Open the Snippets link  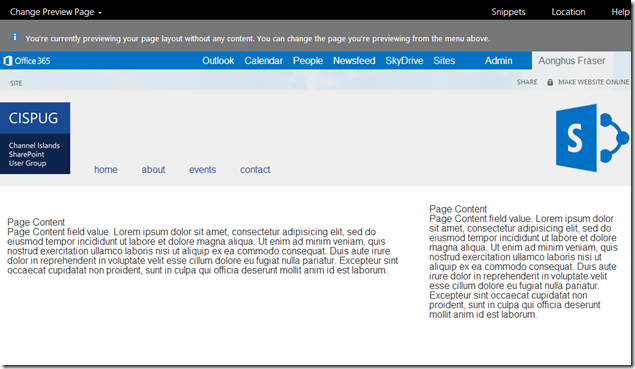(x=508, y=12)
